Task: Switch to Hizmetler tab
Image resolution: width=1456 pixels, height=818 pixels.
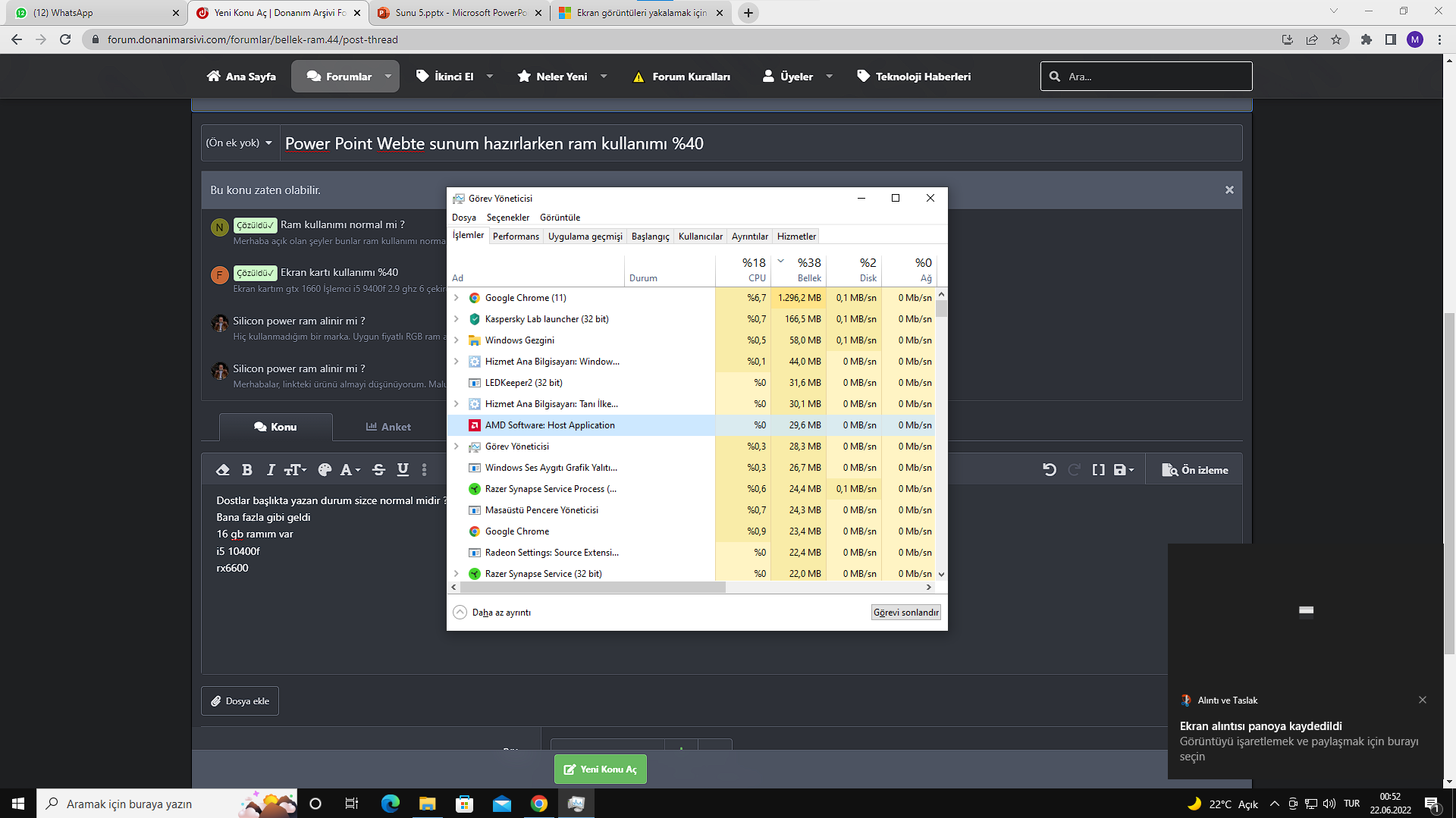Action: (x=796, y=237)
